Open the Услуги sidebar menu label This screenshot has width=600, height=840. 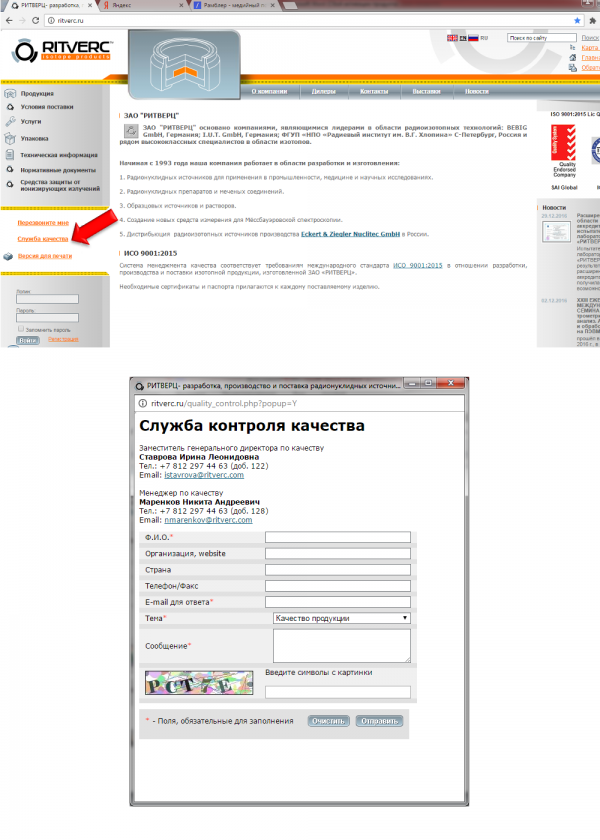click(x=31, y=122)
